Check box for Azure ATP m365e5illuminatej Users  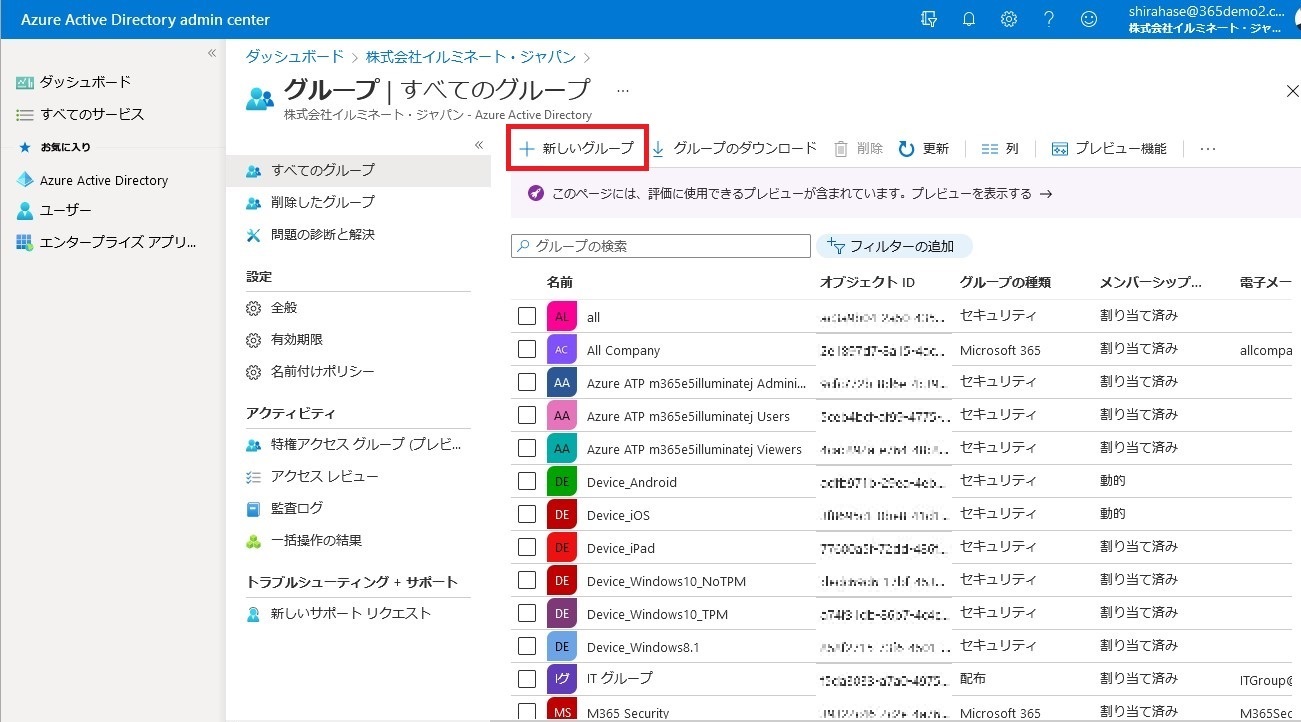tap(527, 415)
